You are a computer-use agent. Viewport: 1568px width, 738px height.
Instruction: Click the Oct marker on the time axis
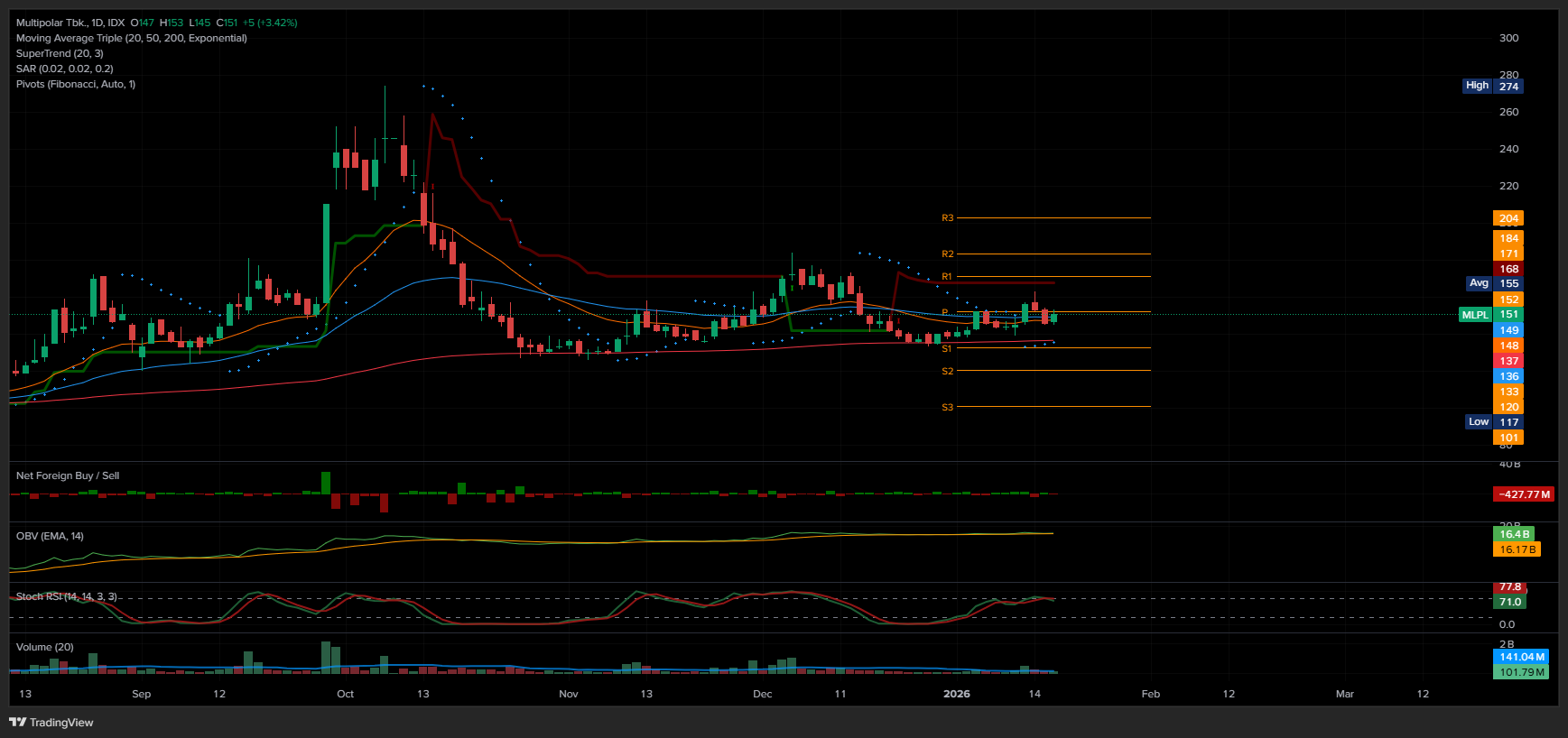tap(345, 694)
